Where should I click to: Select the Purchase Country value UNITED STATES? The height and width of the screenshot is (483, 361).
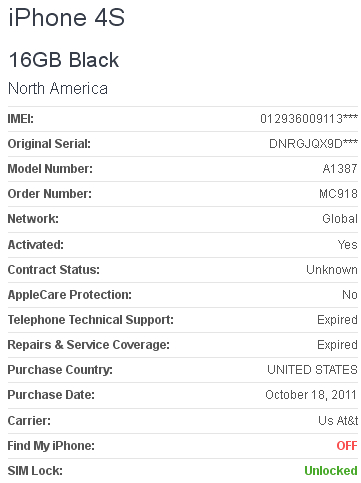[312, 370]
